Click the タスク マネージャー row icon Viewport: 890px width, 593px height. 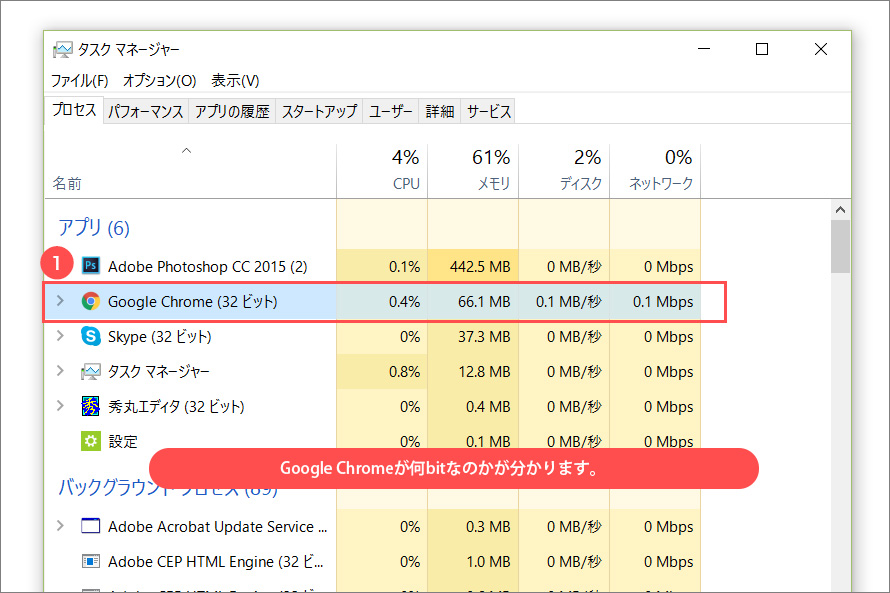click(x=91, y=372)
